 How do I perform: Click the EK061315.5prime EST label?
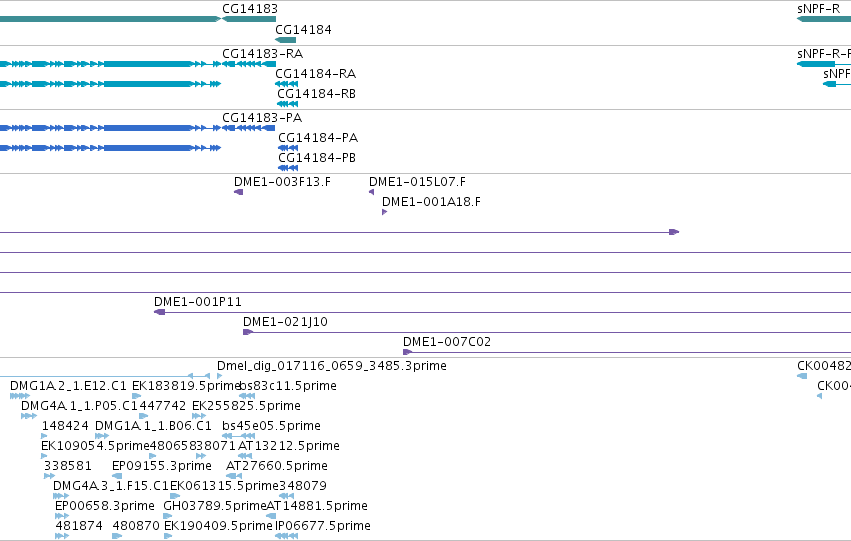coord(224,486)
